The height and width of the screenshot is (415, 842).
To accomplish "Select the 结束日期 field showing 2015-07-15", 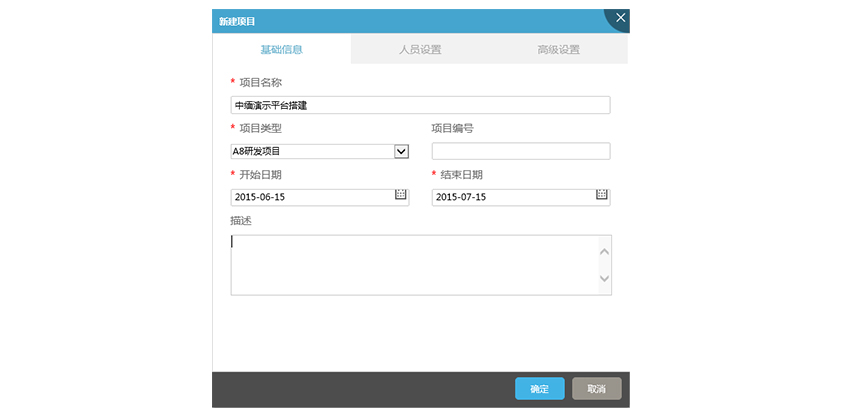I will (x=521, y=197).
